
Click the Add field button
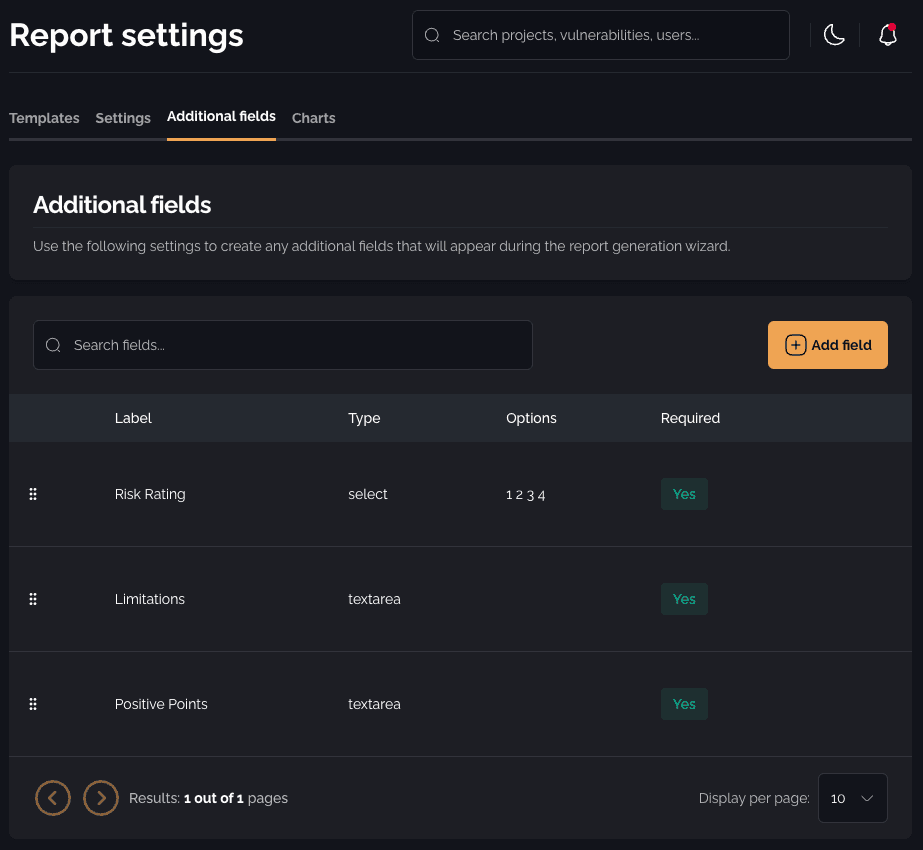pos(827,345)
